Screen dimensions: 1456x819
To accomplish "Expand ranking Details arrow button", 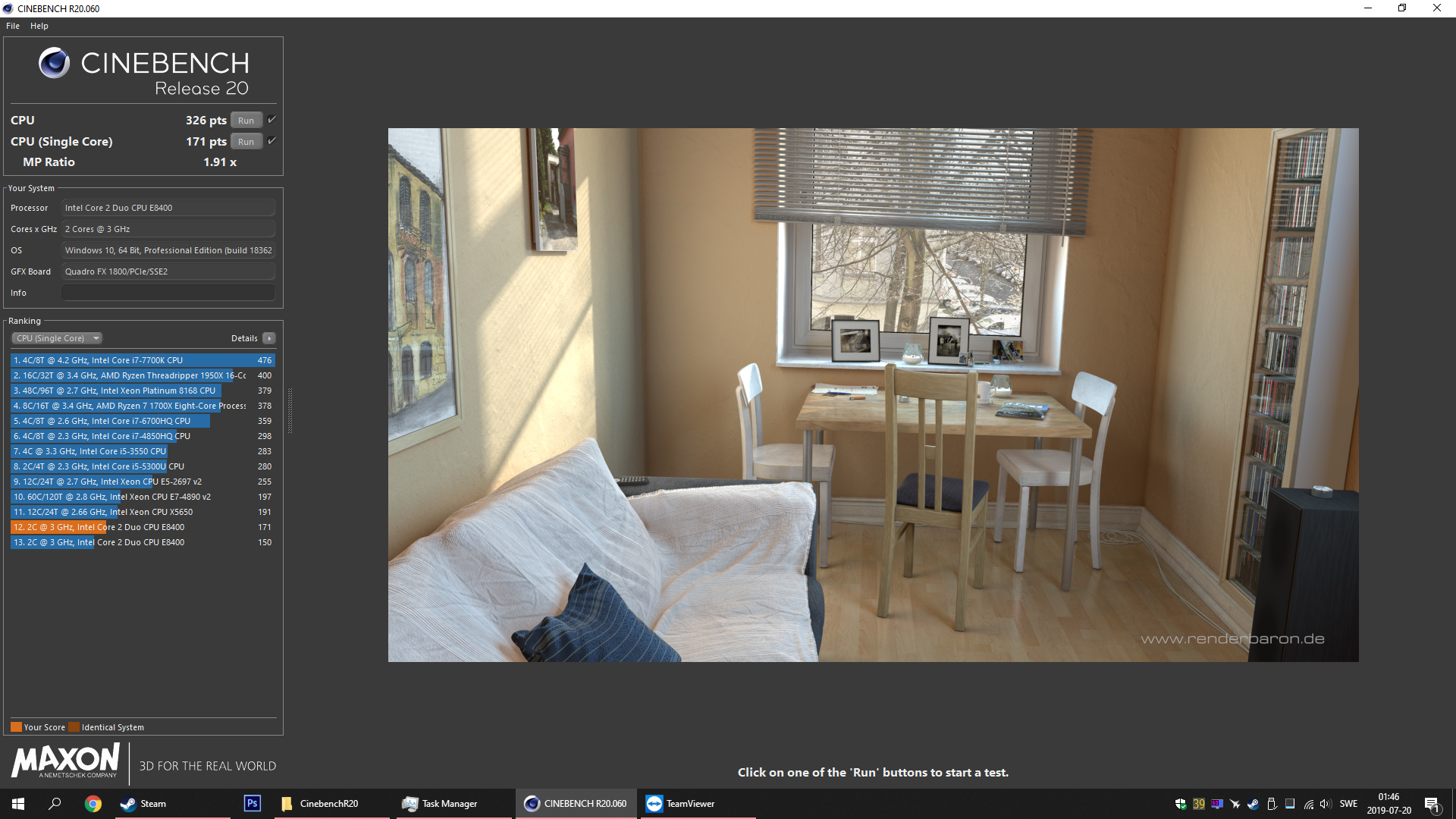I will click(269, 338).
